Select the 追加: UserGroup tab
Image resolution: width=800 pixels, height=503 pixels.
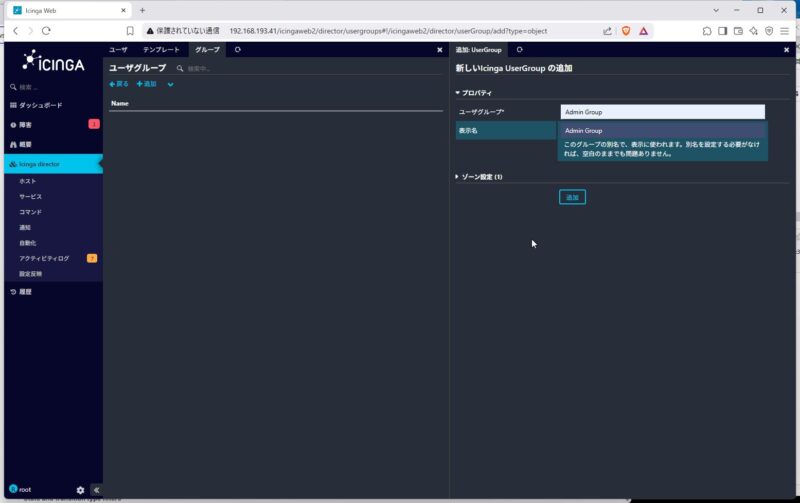[x=479, y=49]
